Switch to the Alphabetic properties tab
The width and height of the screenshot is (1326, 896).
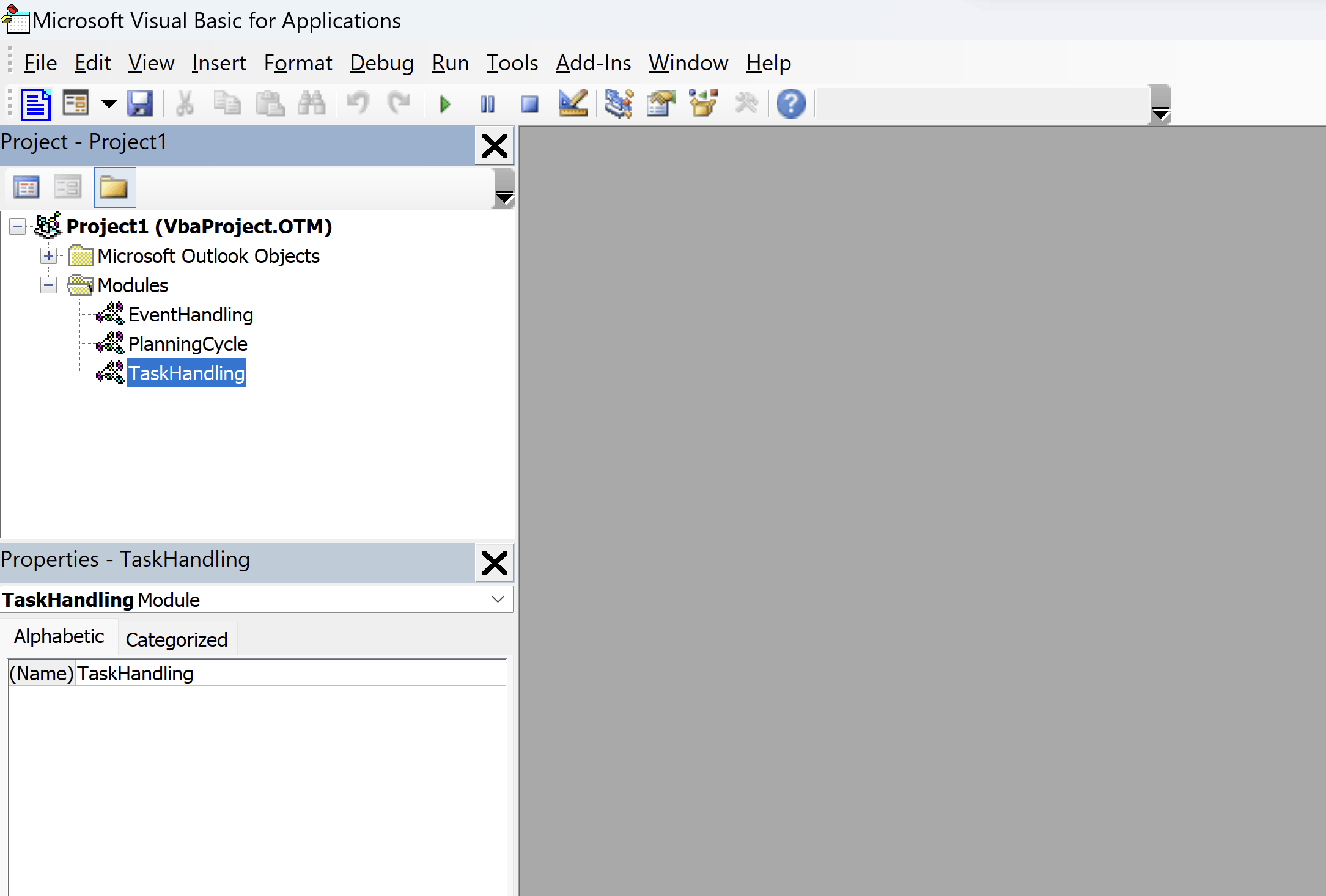(59, 637)
